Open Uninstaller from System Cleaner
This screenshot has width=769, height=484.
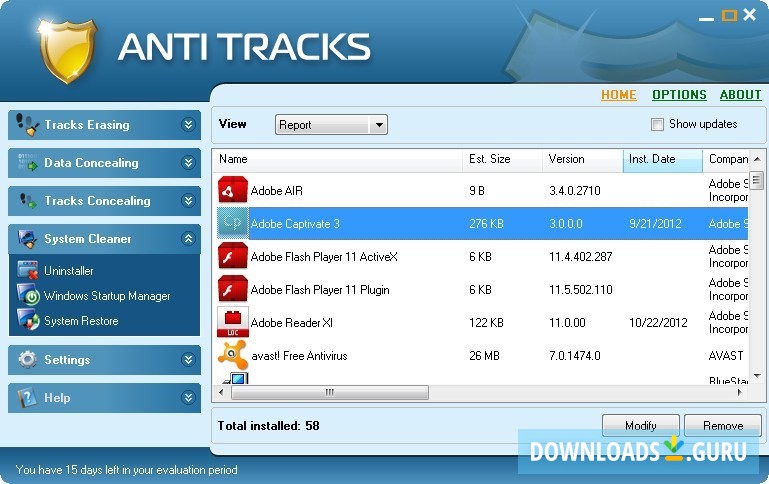click(x=69, y=271)
